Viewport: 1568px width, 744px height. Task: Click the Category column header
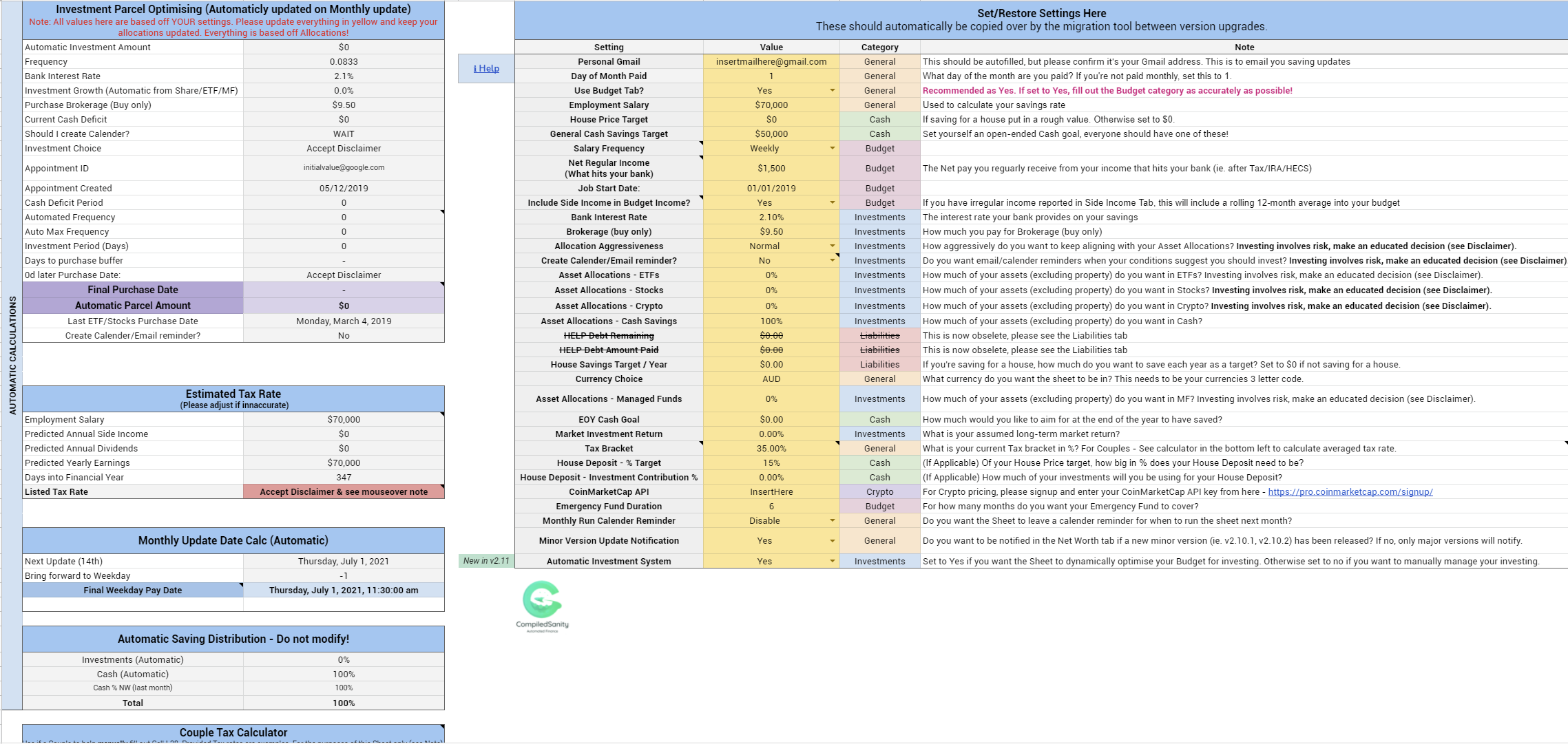[x=880, y=47]
